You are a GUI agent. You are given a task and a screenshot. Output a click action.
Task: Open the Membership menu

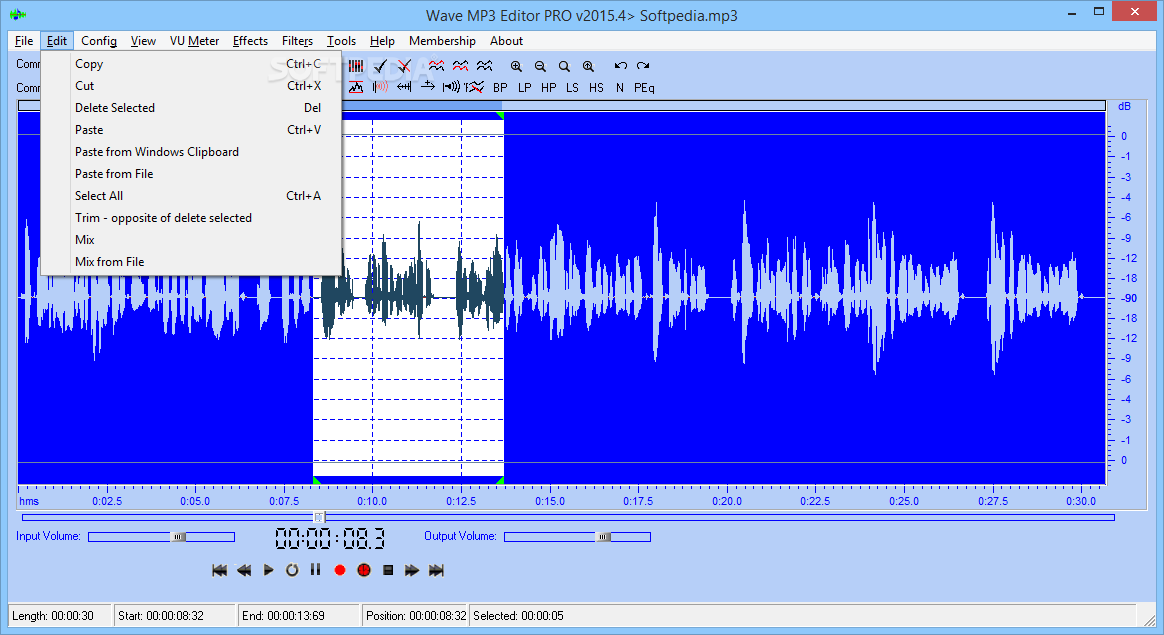442,41
